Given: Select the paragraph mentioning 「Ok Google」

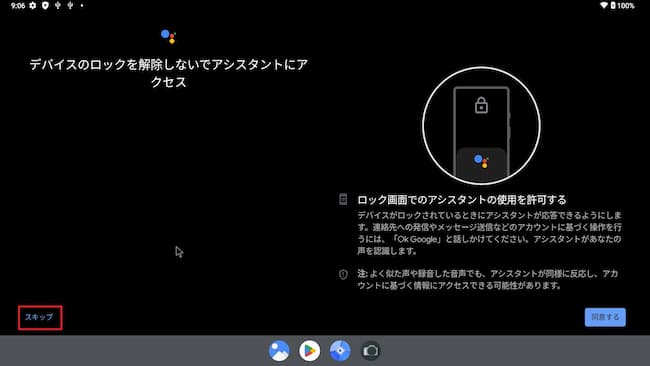Looking at the screenshot, I should (490, 233).
